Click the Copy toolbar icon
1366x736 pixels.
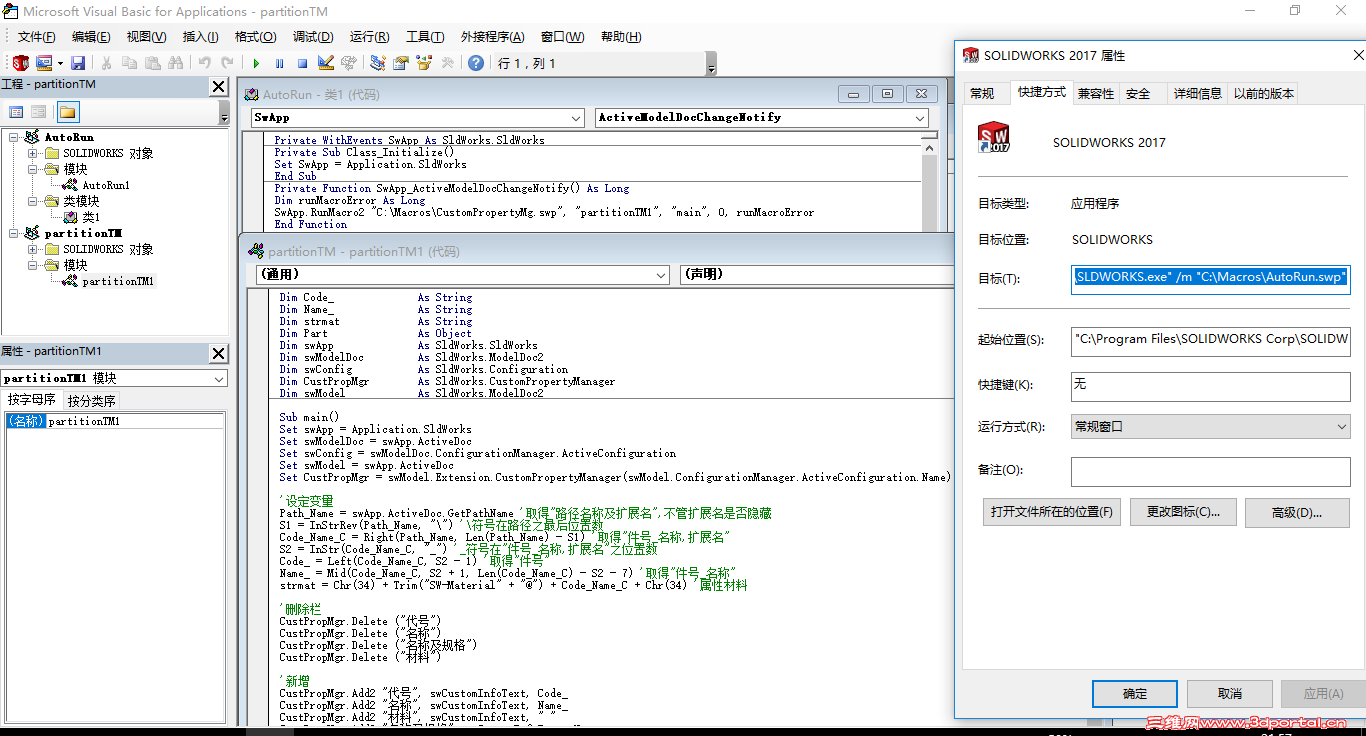click(129, 63)
